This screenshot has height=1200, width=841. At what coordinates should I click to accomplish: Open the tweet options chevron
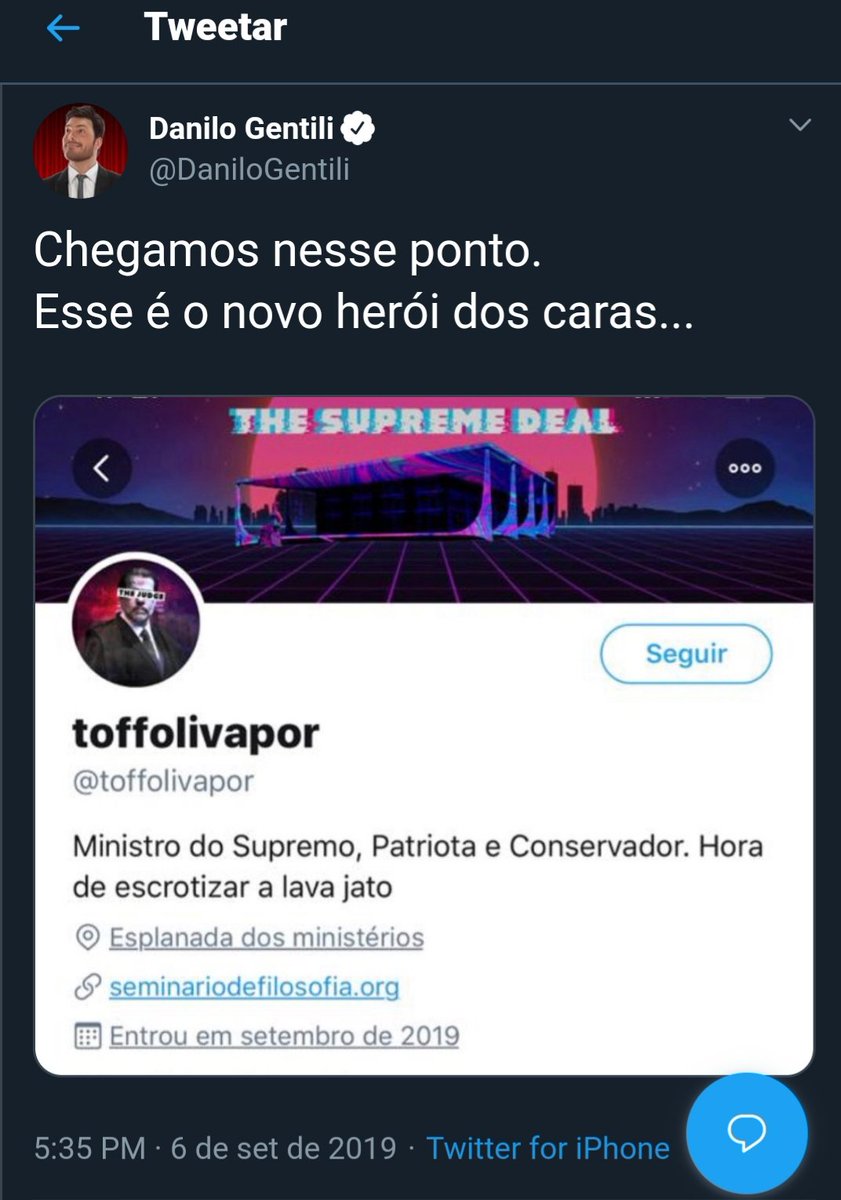click(800, 125)
